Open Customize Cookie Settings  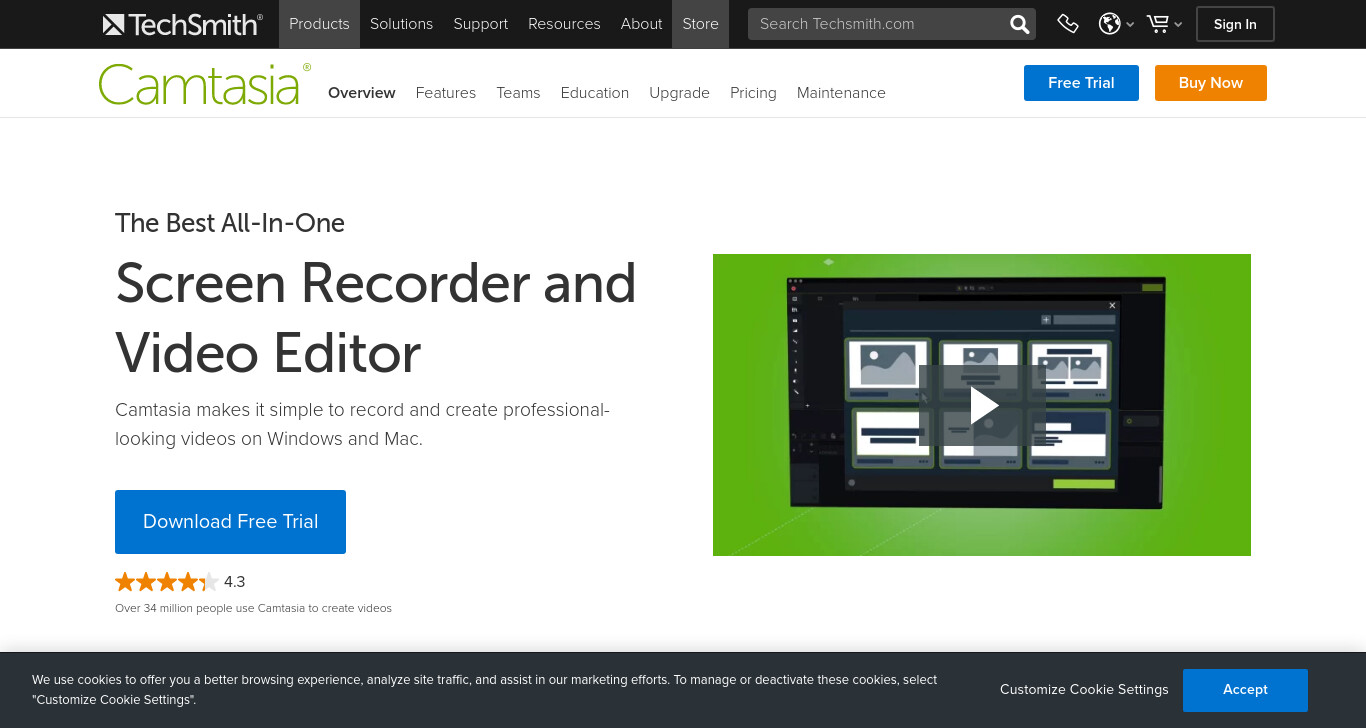click(1084, 690)
